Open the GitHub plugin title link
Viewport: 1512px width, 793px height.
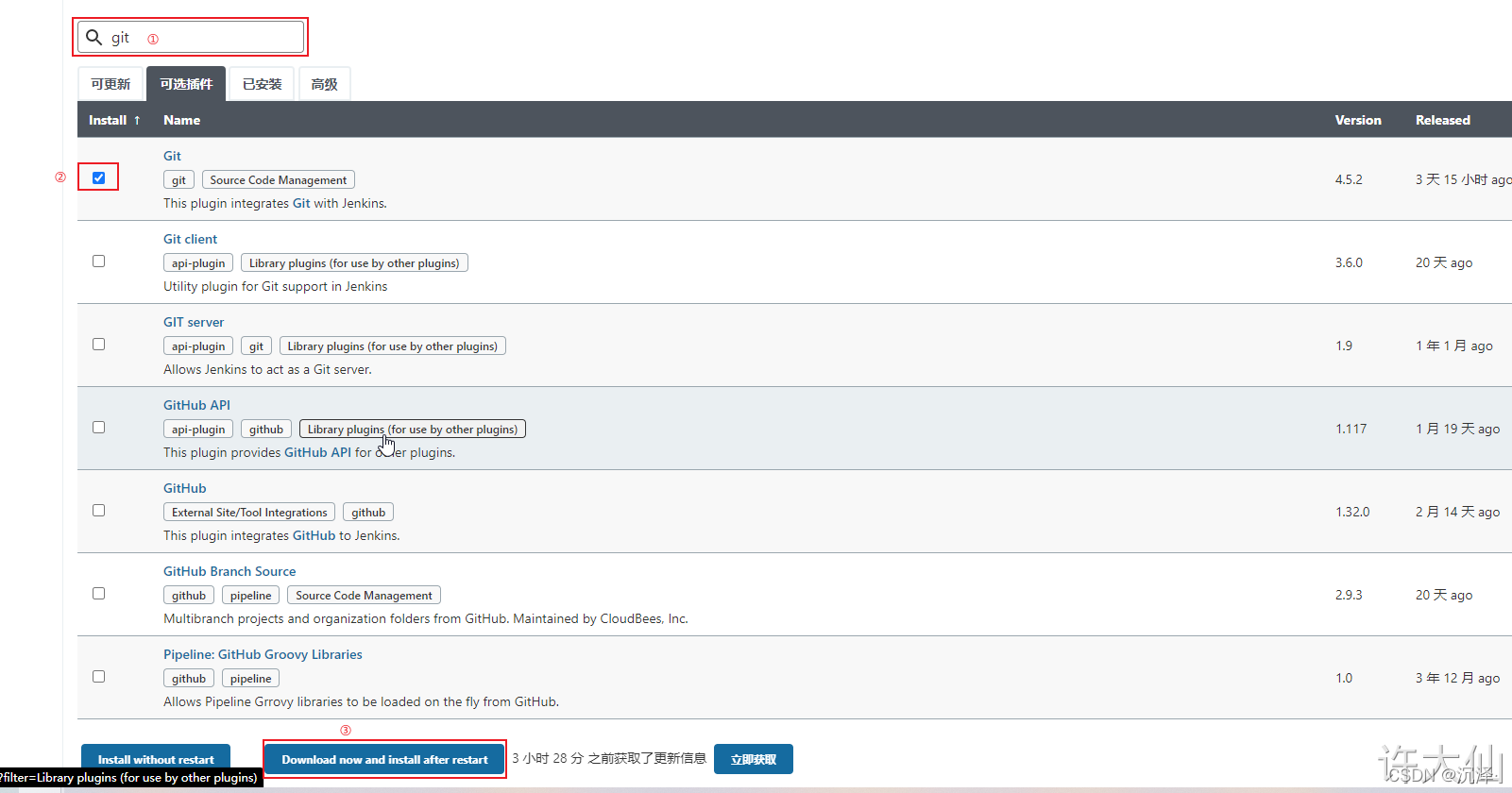(184, 488)
